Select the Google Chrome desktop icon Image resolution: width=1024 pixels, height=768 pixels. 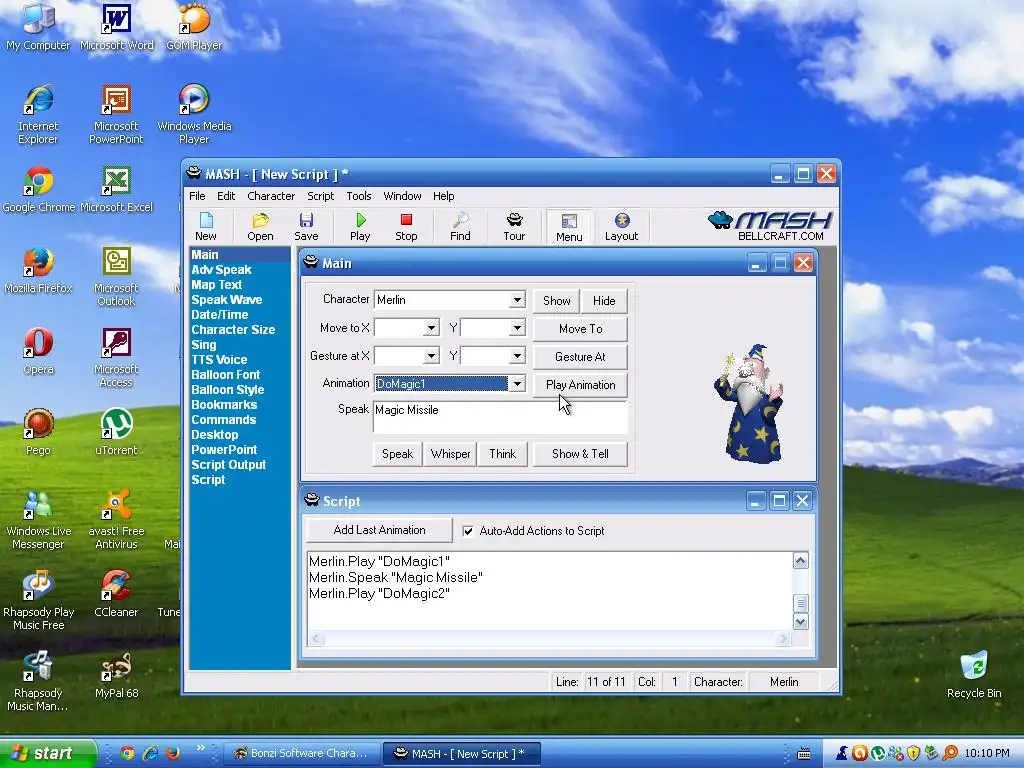click(39, 189)
